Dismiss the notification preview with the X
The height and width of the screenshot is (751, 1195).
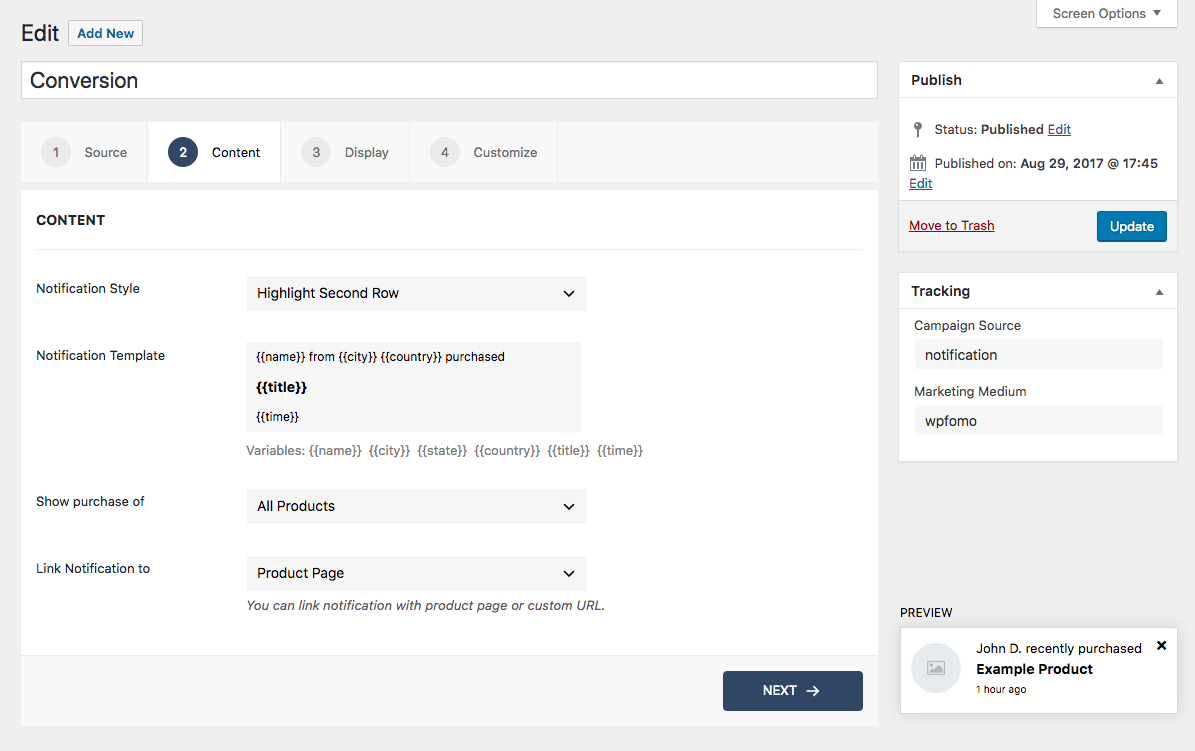tap(1161, 646)
